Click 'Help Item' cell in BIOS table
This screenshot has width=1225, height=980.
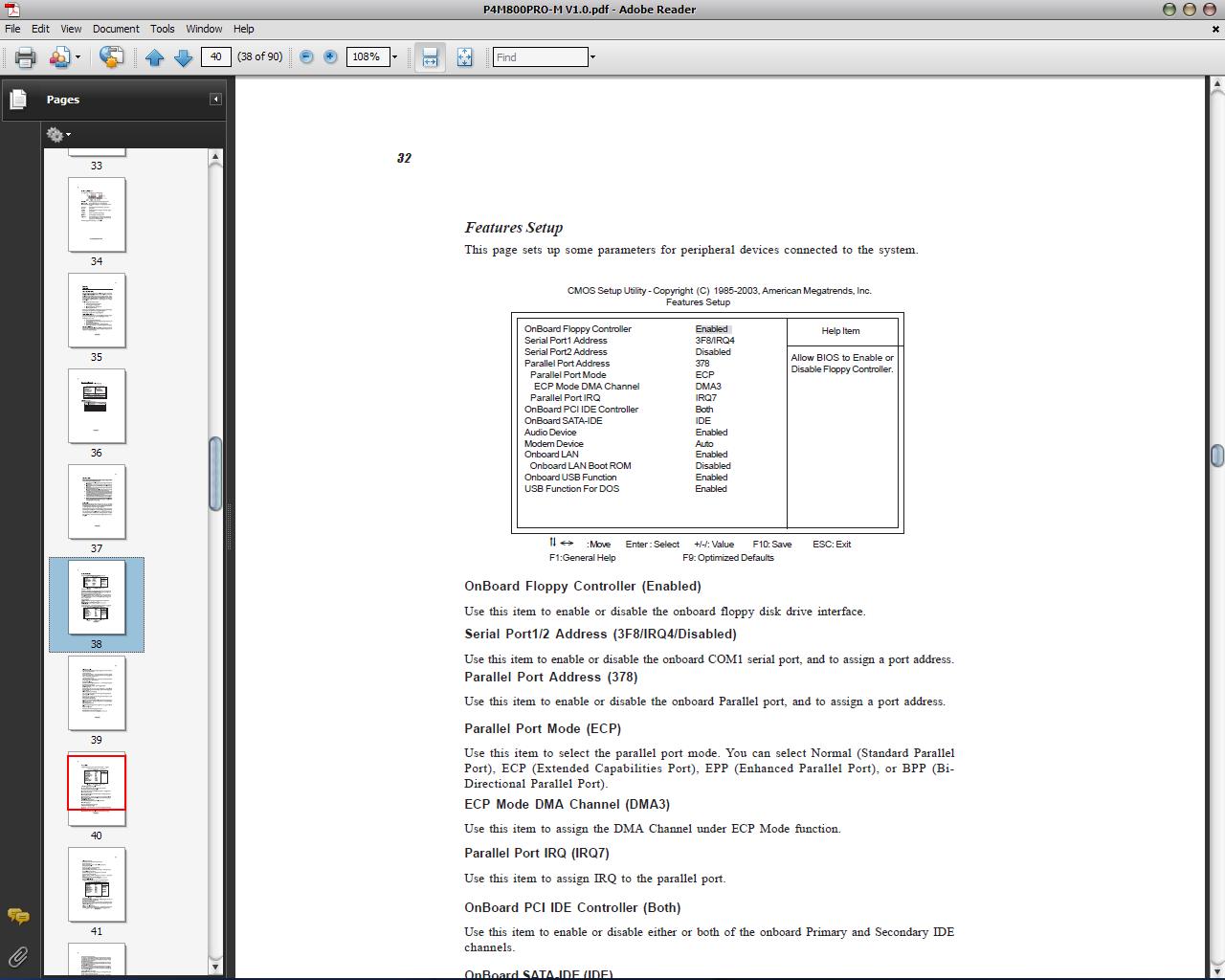pyautogui.click(x=840, y=331)
